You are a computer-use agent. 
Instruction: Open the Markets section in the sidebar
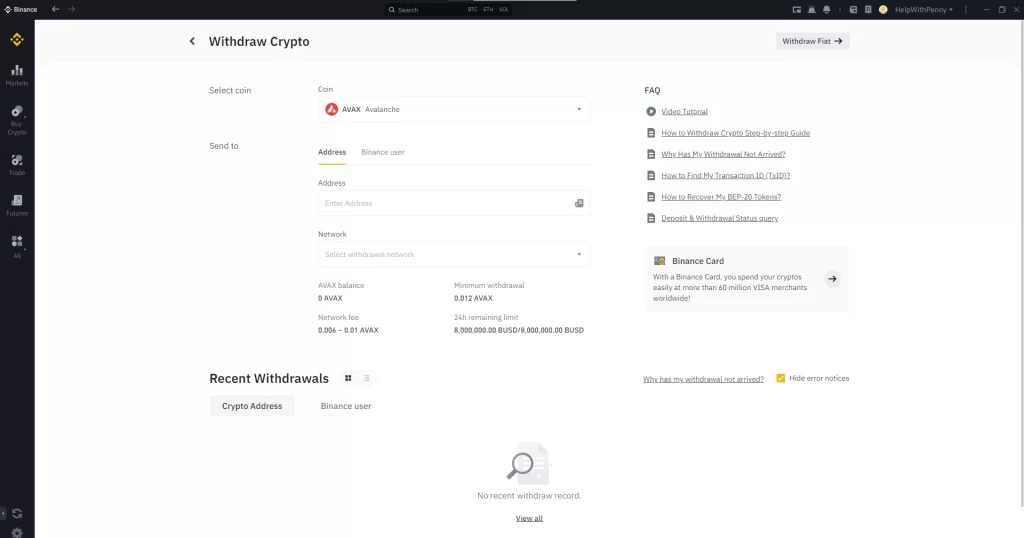[17, 75]
